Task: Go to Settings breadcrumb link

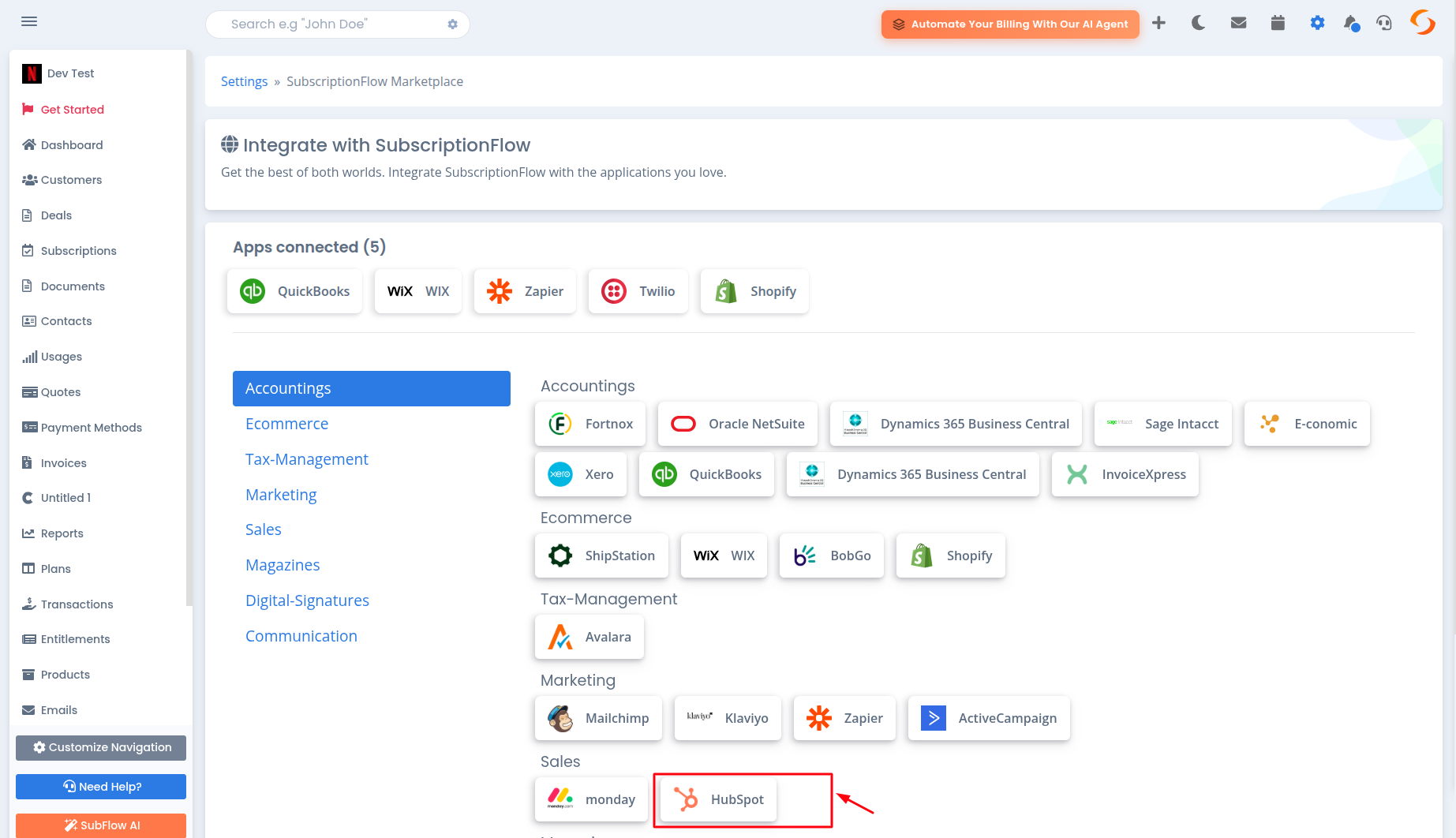Action: 244,81
